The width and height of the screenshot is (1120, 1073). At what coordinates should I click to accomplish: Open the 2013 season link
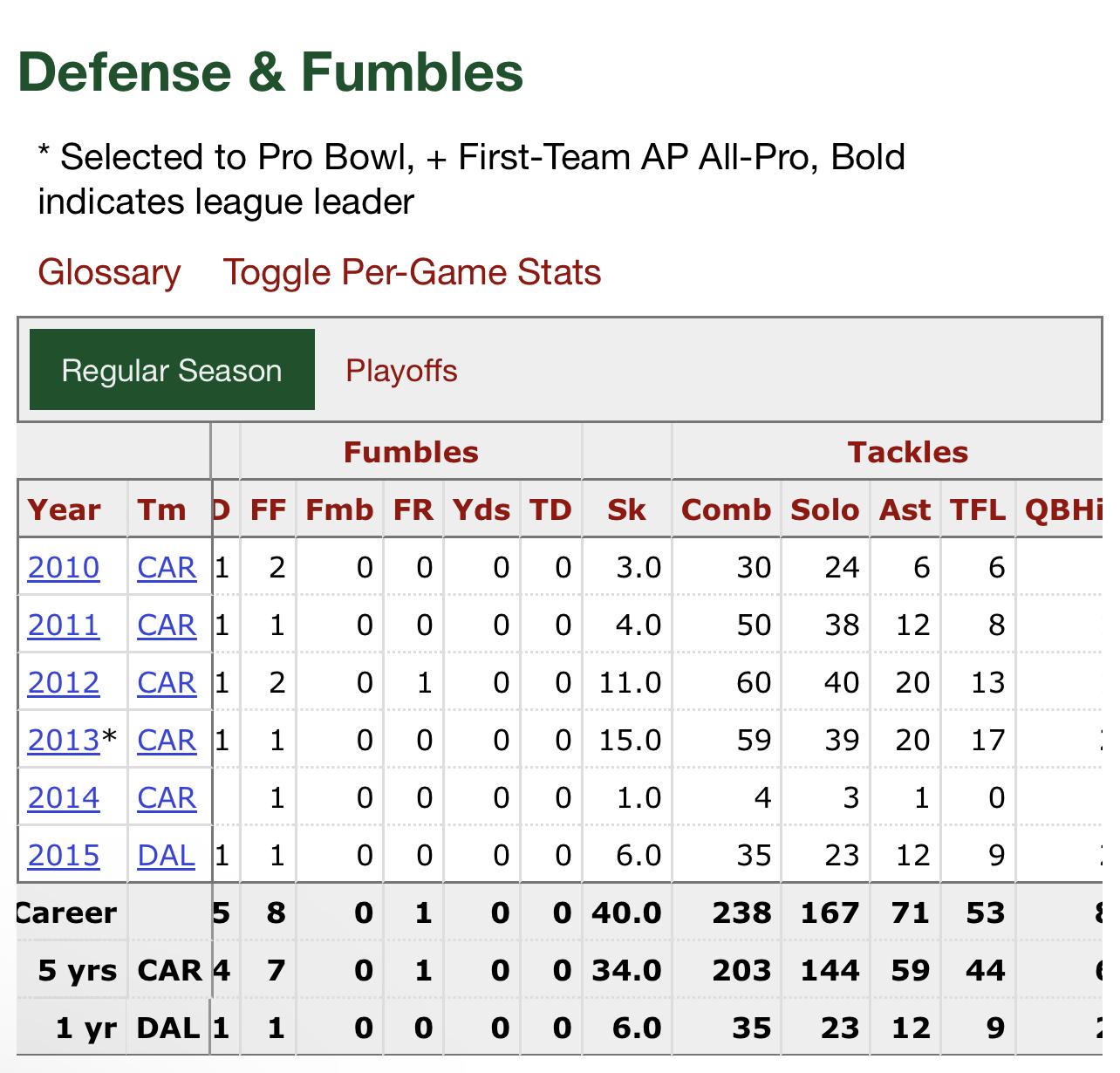(64, 741)
